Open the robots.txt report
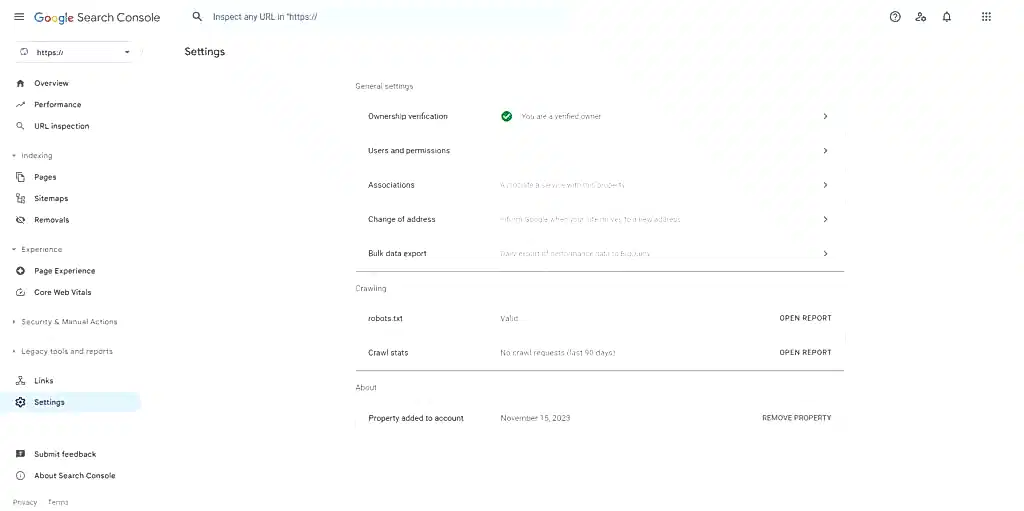Viewport: 1024px width, 511px height. pyautogui.click(x=805, y=319)
